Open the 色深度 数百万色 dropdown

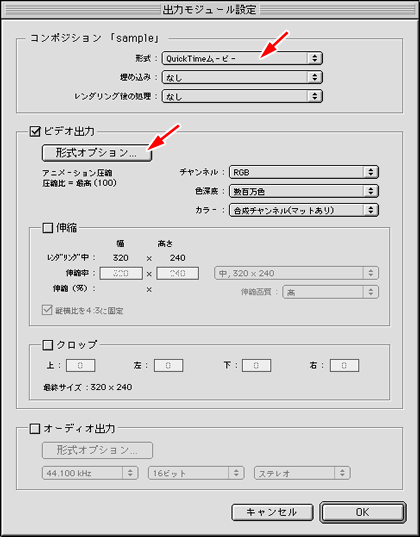304,191
